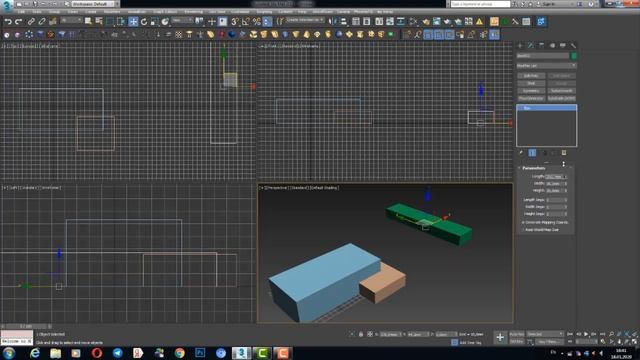Toggle Show End Result button
Screen dimensions: 640x360
[x=532, y=153]
